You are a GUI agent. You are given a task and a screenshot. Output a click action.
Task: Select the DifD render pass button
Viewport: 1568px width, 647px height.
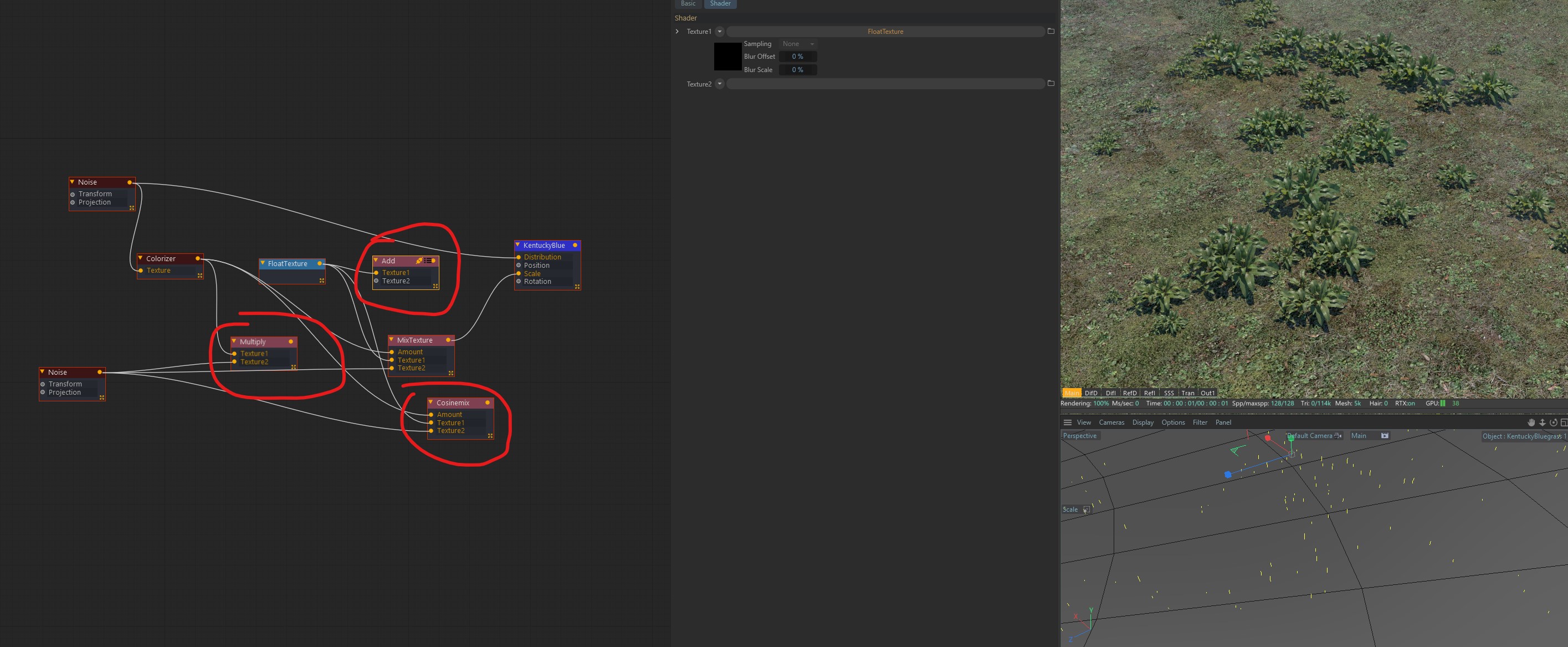coord(1091,393)
